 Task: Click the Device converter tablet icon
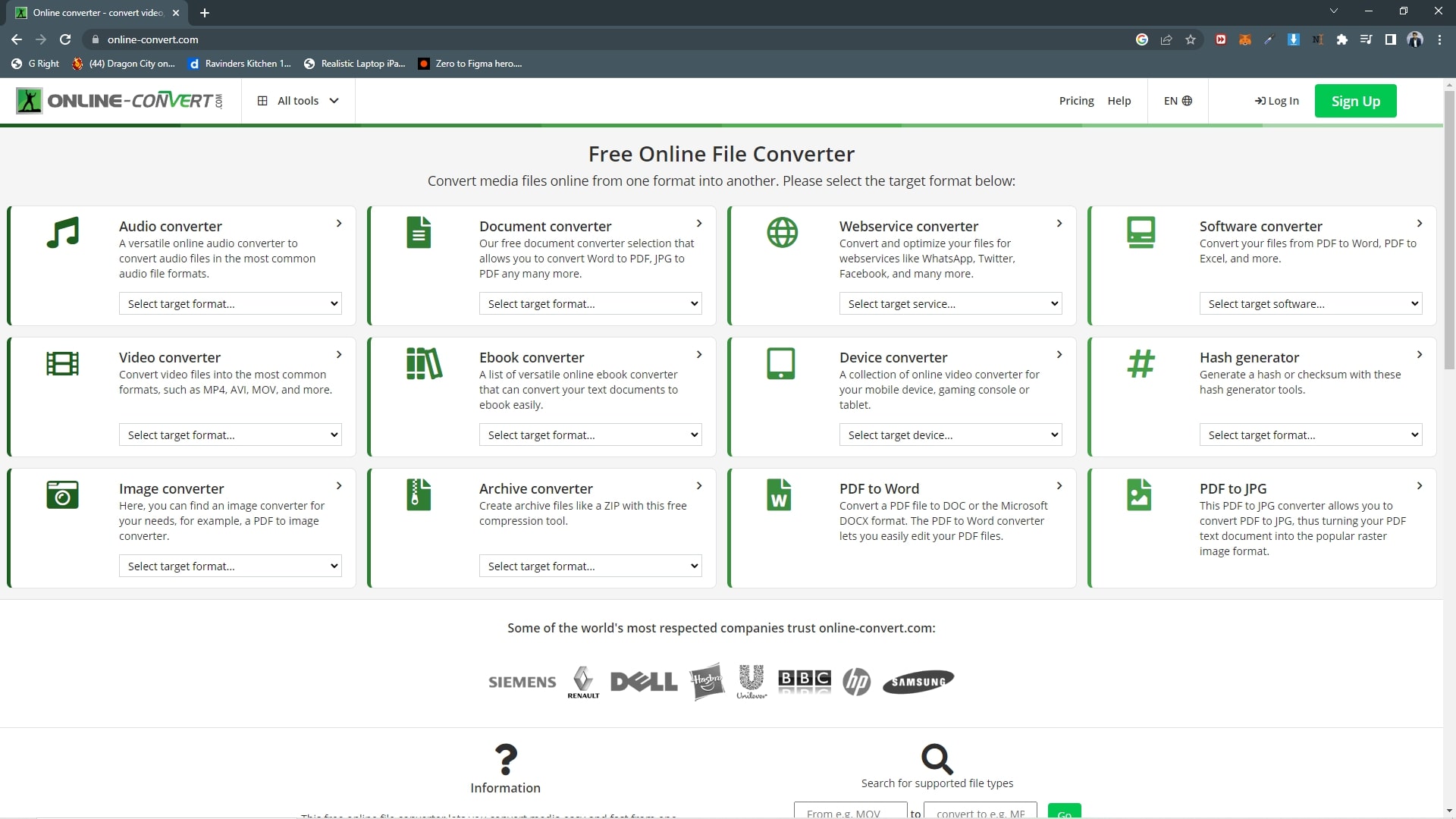point(780,364)
